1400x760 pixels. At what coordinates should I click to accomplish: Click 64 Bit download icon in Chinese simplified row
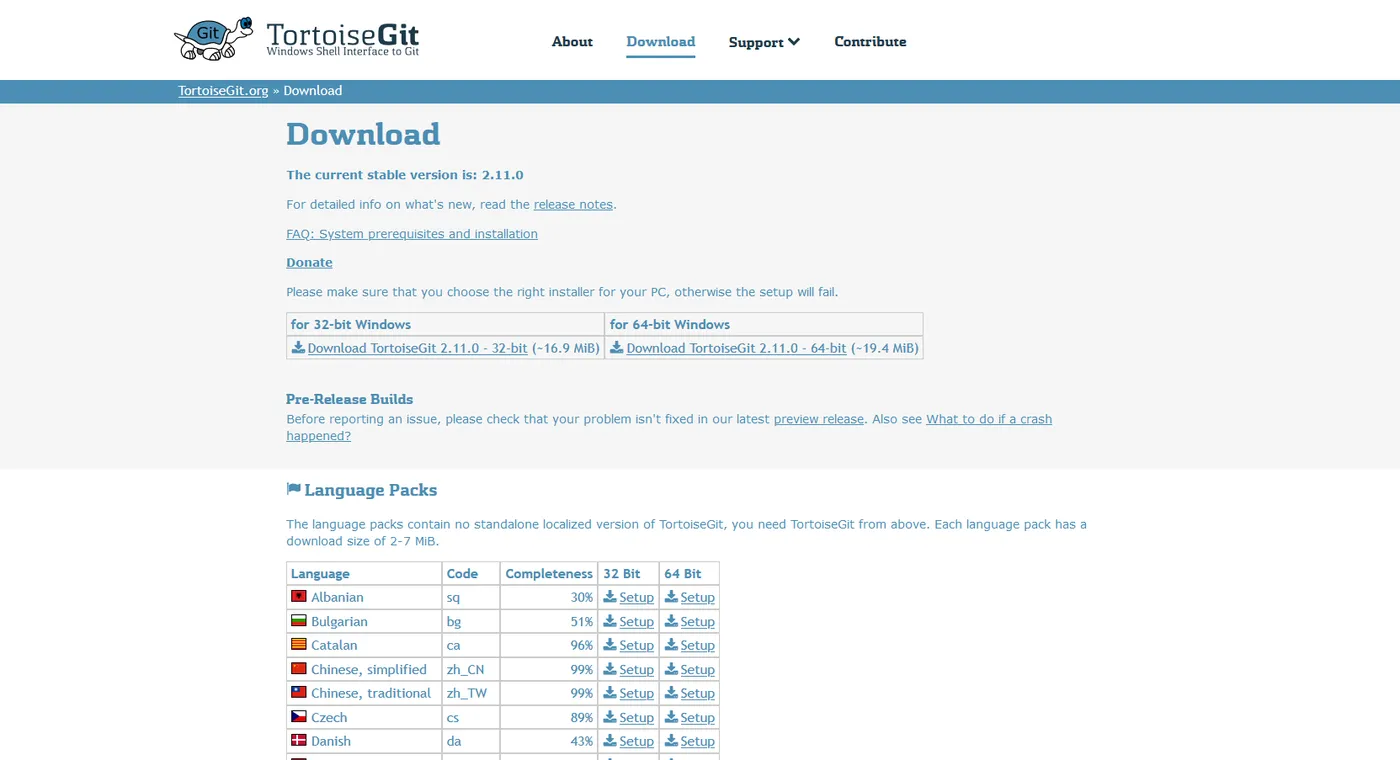tap(671, 669)
